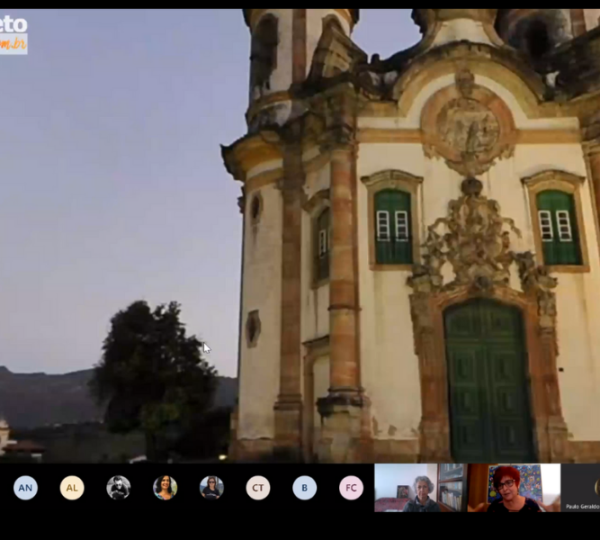Click the B participant avatar
Viewport: 600px width, 540px height.
point(305,488)
